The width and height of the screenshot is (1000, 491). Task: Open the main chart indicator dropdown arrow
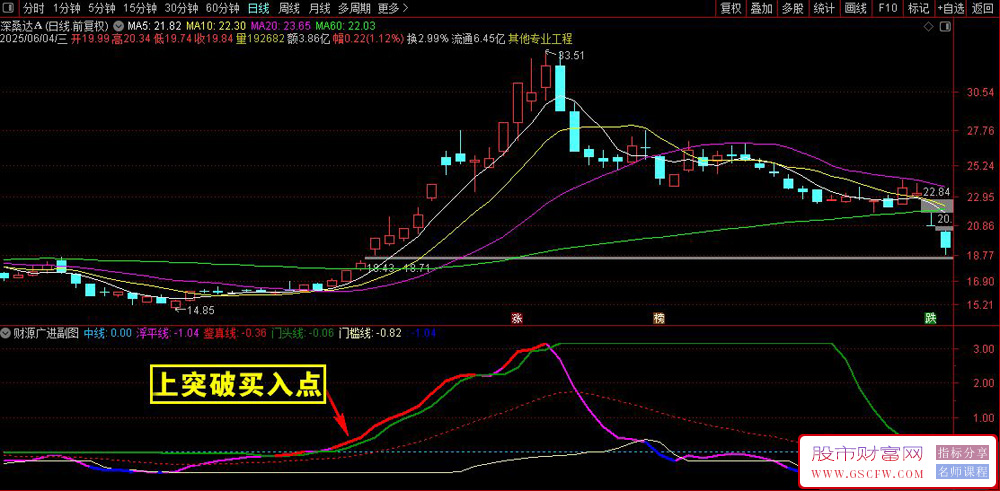[119, 27]
